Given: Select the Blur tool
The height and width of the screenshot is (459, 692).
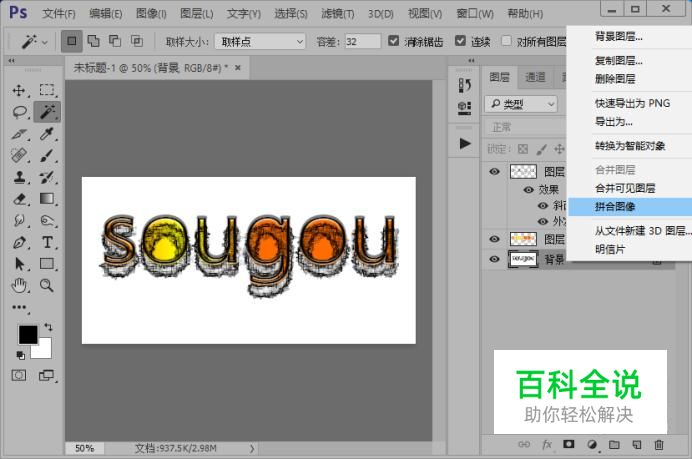Looking at the screenshot, I should 19,220.
